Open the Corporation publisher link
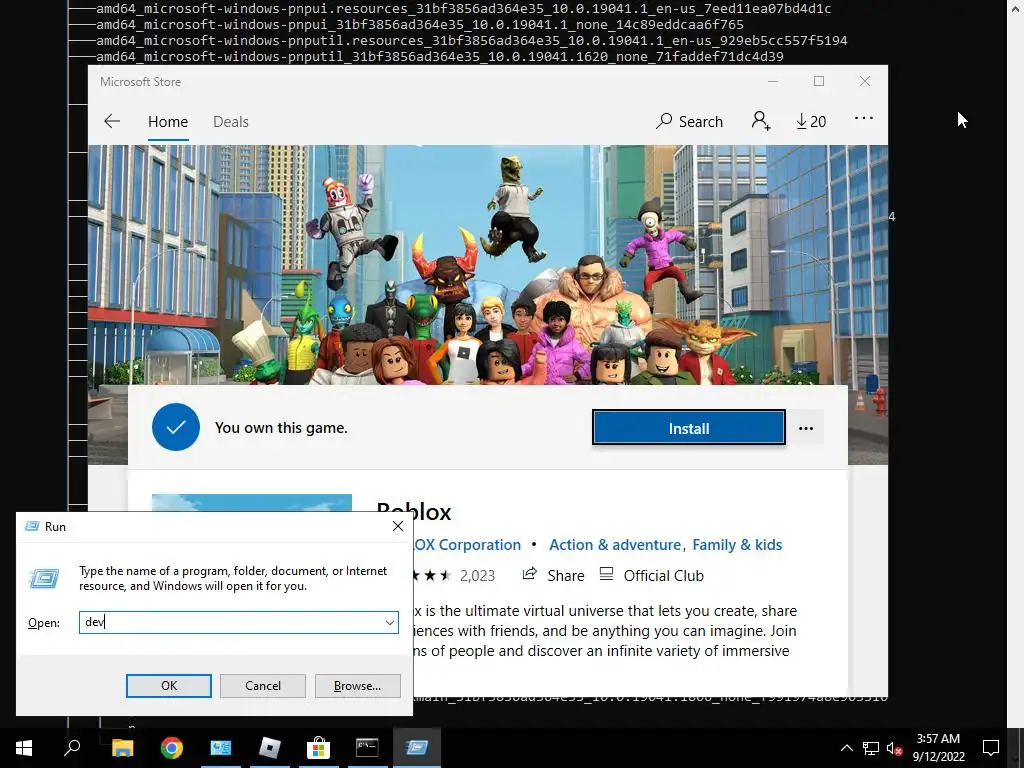 (468, 545)
